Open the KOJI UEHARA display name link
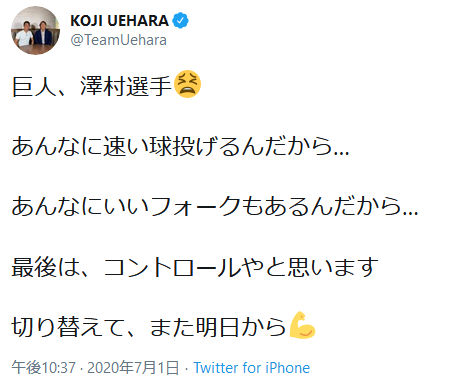471x379 pixels. (x=119, y=21)
